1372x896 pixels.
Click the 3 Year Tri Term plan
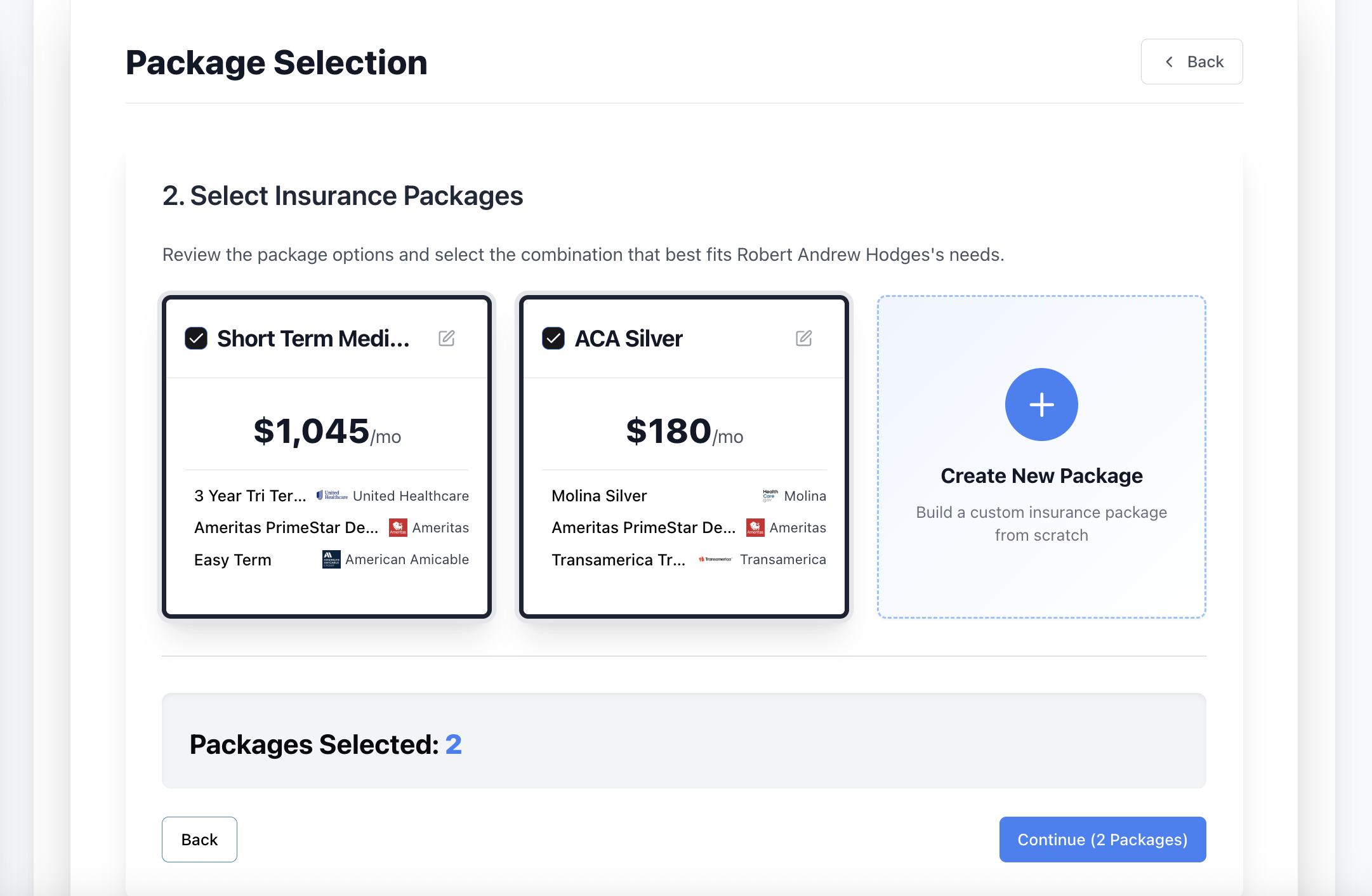point(250,496)
